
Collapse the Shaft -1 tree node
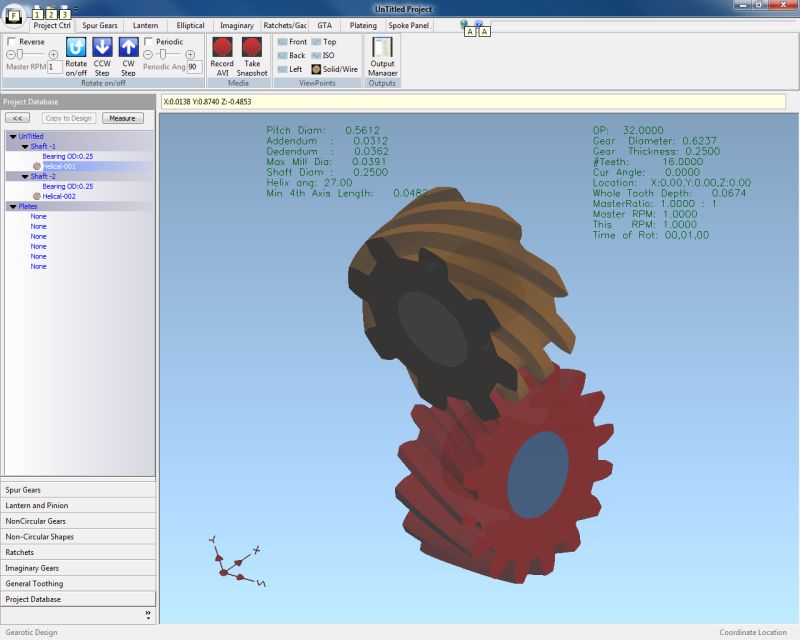(25, 146)
